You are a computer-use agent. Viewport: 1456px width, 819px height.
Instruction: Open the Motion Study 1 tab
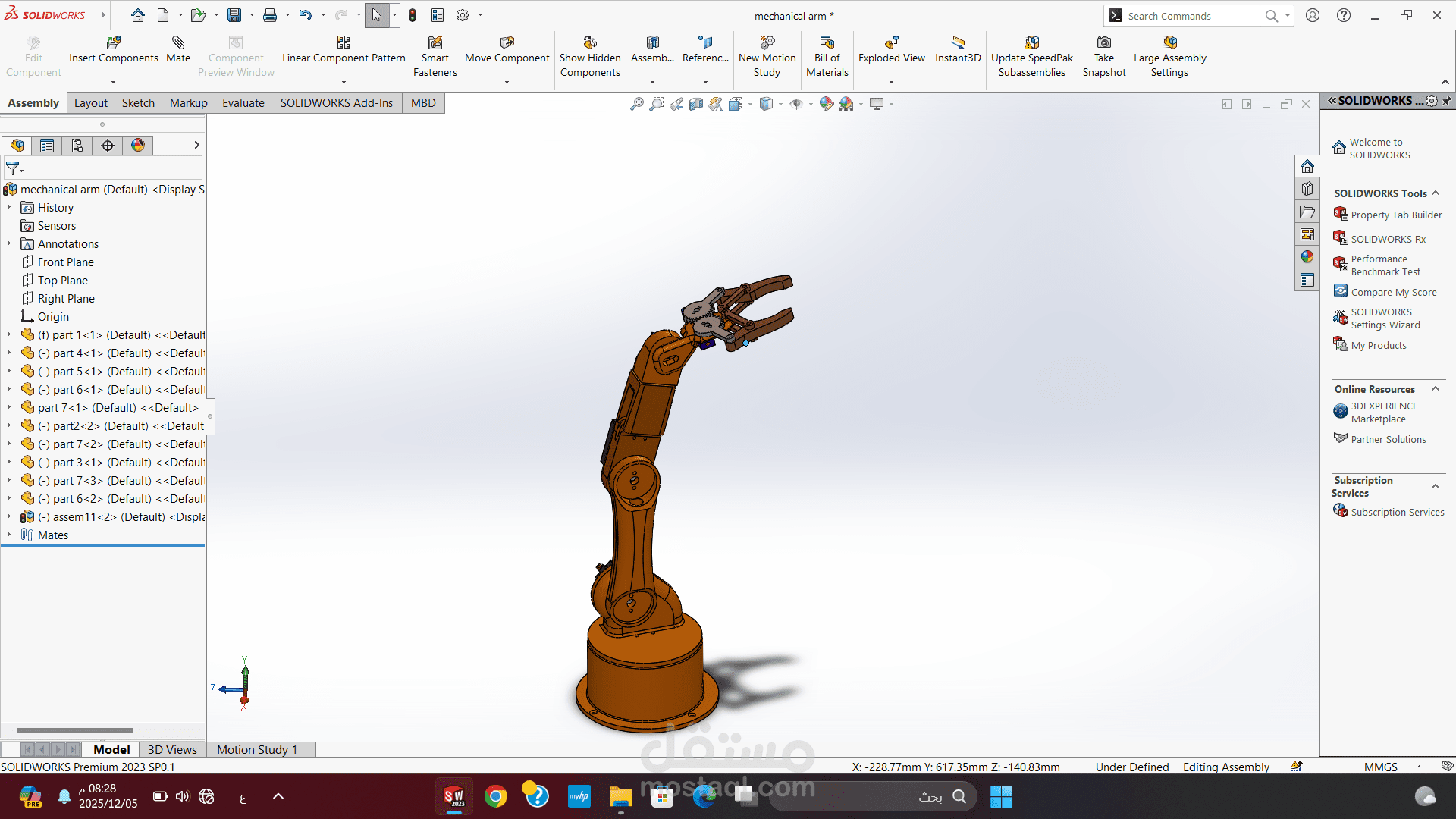pyautogui.click(x=257, y=749)
